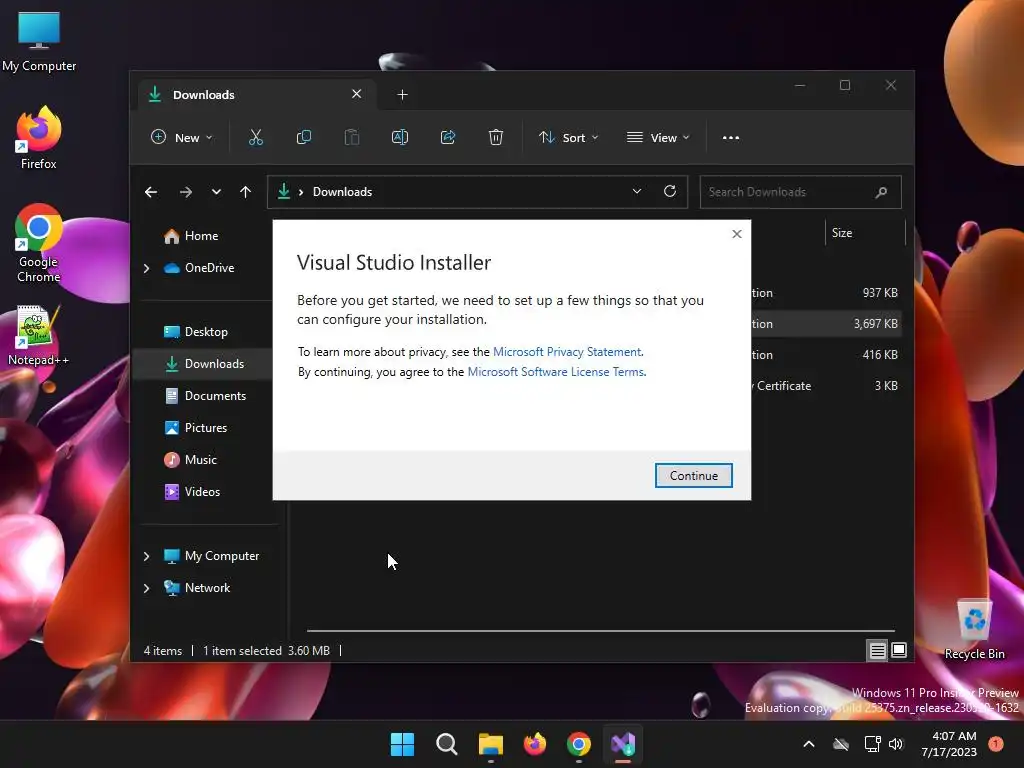Select the file row sized 937 KB
The image size is (1024, 768).
[x=826, y=293]
